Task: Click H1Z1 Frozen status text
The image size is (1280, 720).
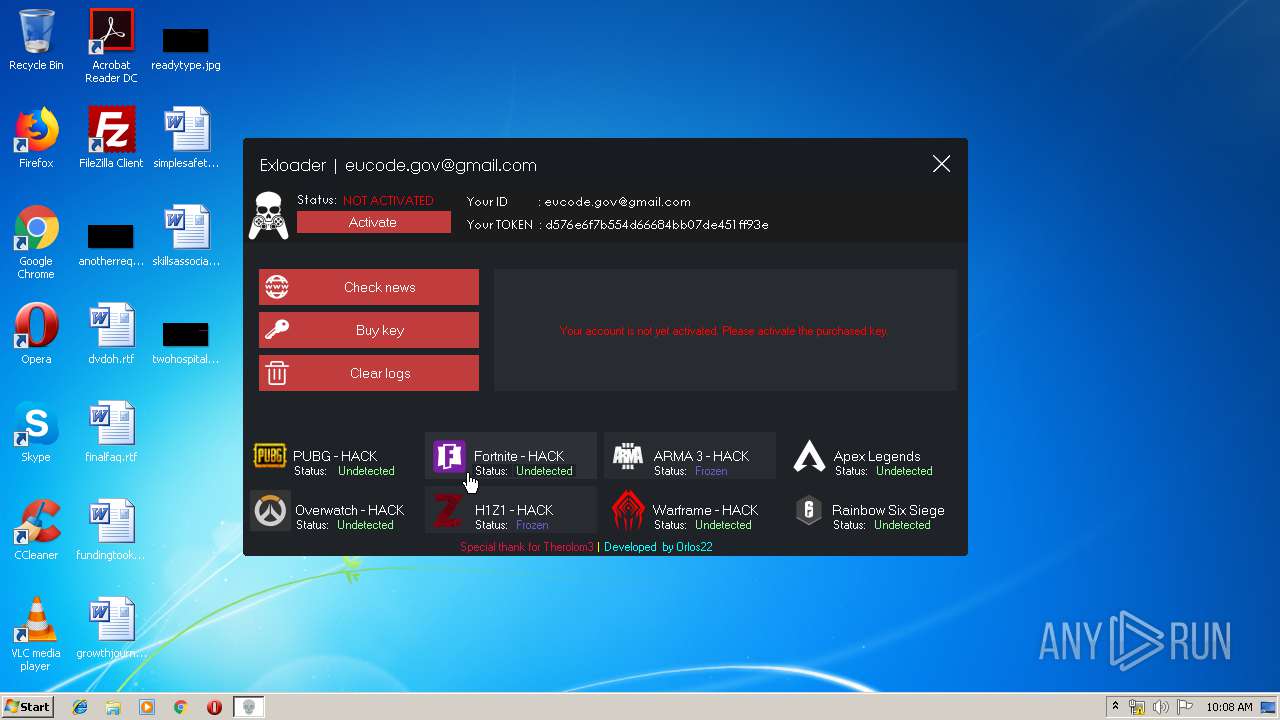Action: point(532,525)
